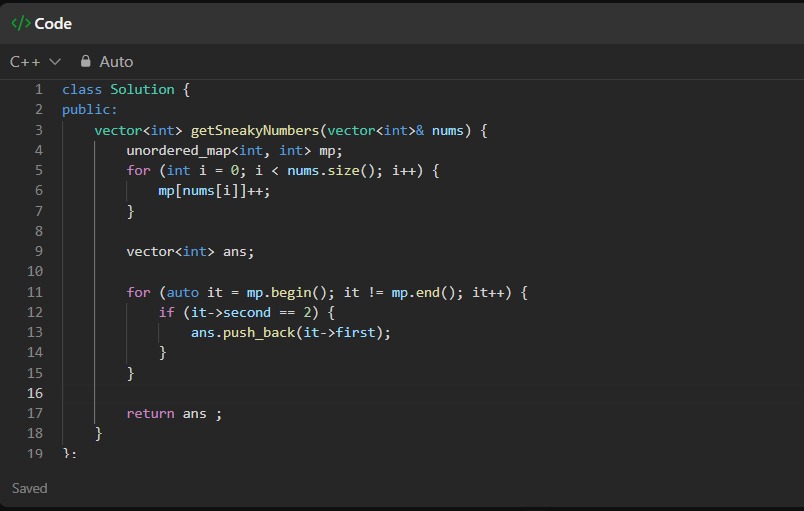Click line number 11 in gutter
Viewport: 804px width, 511px height.
coord(35,292)
